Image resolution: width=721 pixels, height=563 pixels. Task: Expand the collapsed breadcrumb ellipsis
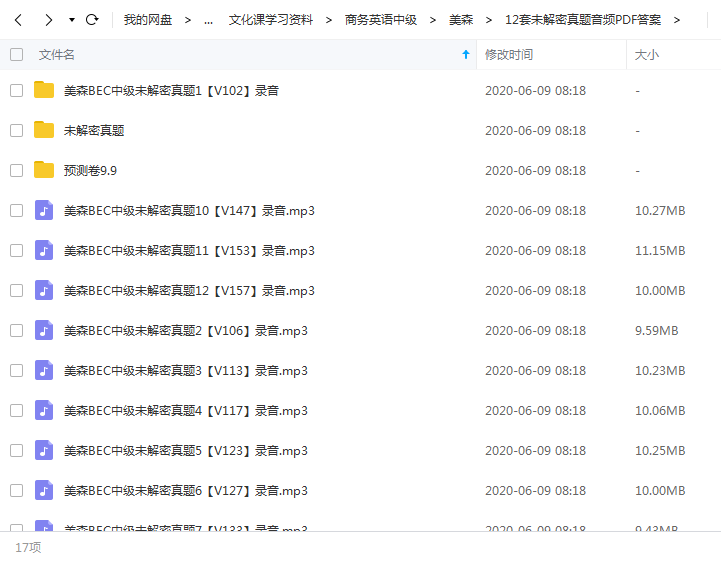[208, 21]
